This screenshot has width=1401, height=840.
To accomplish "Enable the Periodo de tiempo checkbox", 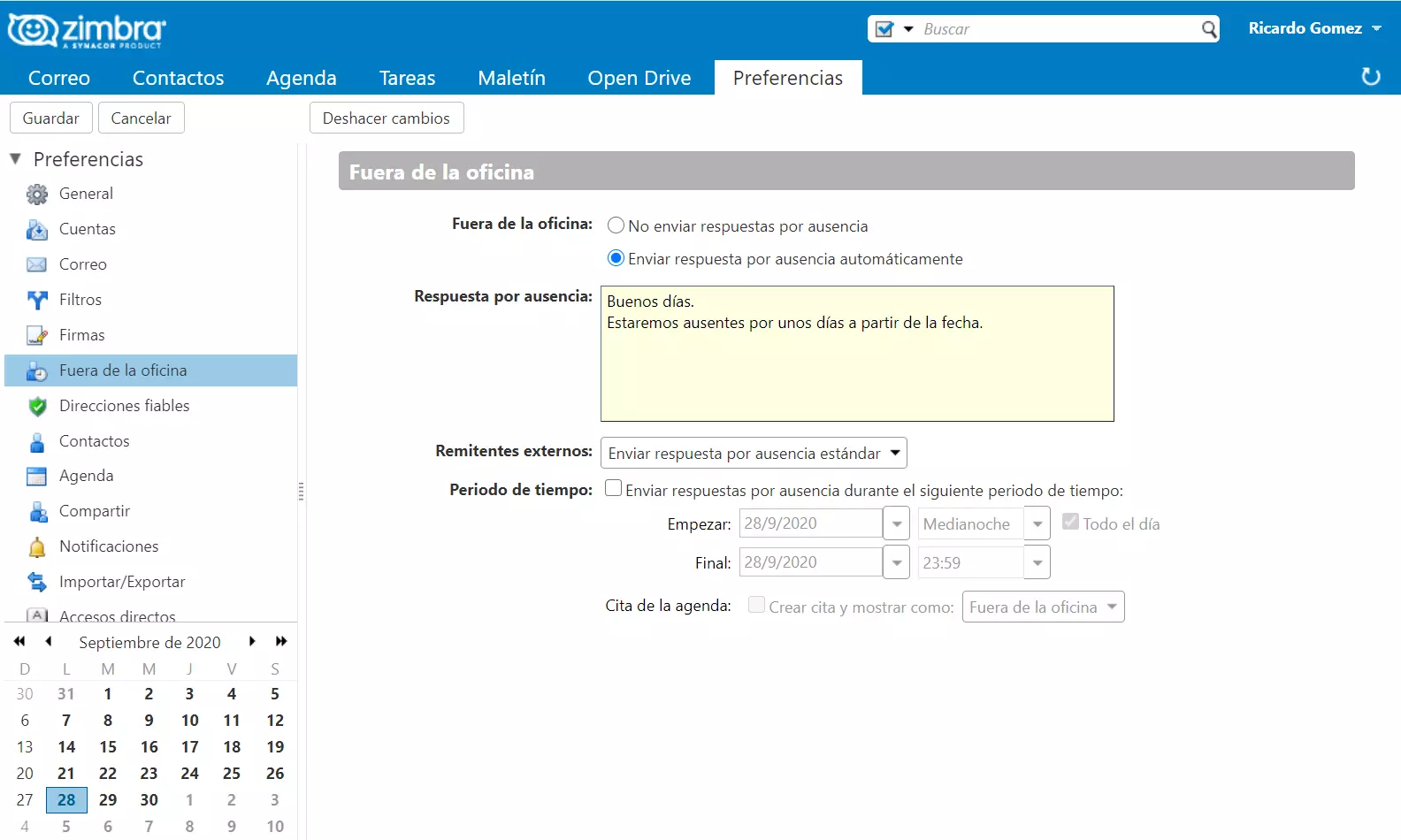I will pyautogui.click(x=613, y=488).
